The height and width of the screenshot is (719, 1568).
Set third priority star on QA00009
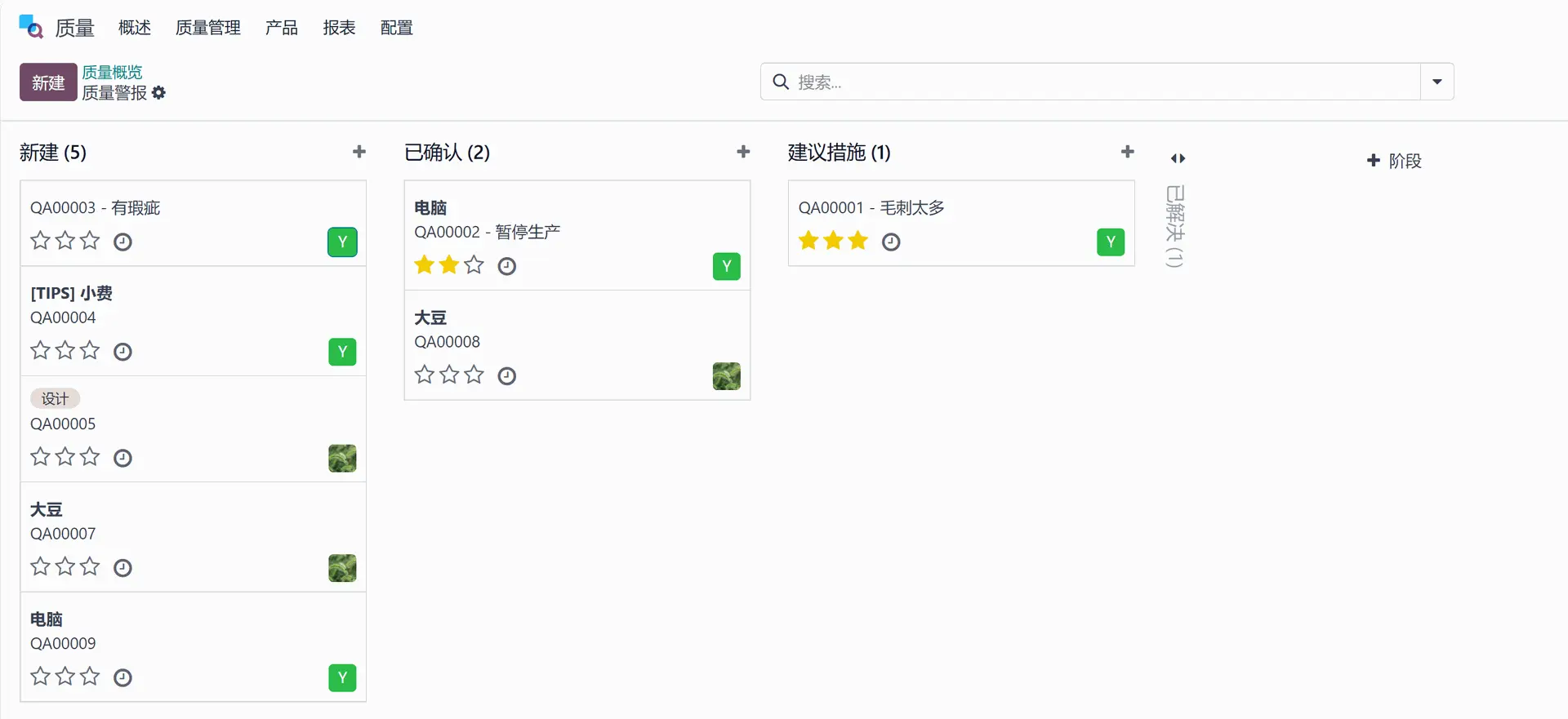[x=90, y=677]
